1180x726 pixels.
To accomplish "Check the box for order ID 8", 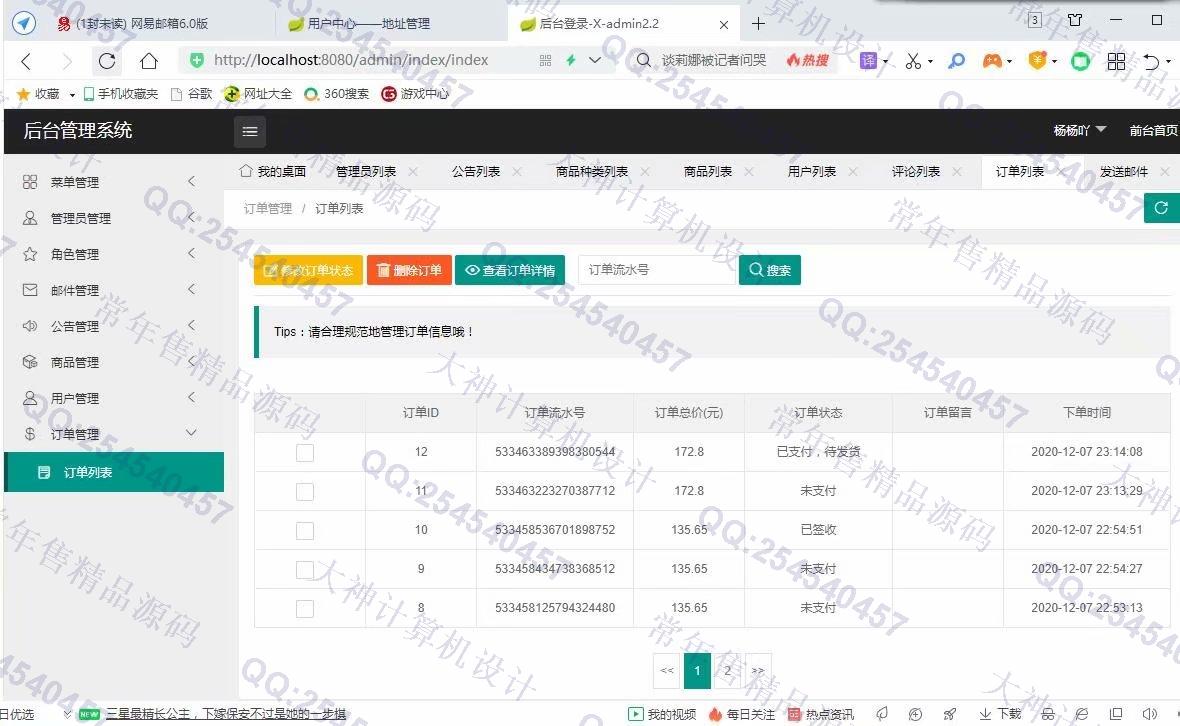I will [x=305, y=609].
